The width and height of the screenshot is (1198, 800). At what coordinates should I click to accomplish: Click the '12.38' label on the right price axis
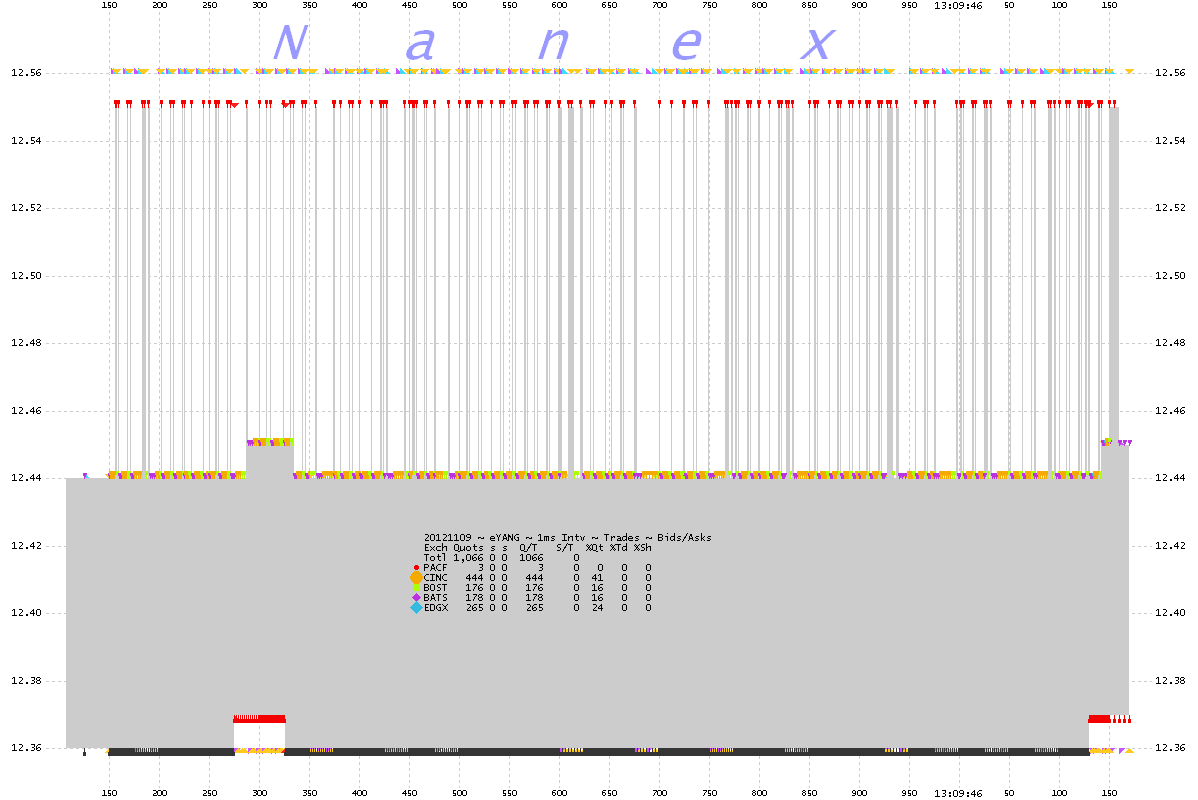pyautogui.click(x=1170, y=681)
